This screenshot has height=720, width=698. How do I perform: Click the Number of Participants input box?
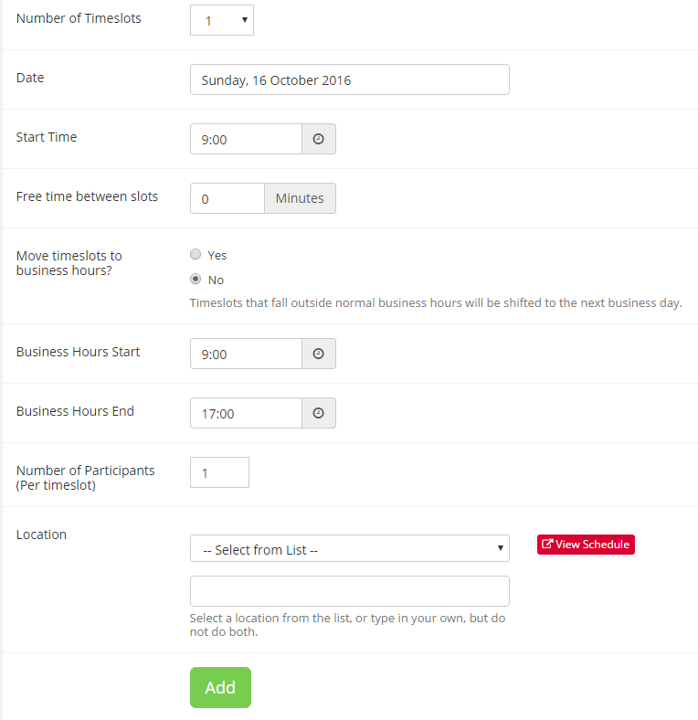coord(220,472)
